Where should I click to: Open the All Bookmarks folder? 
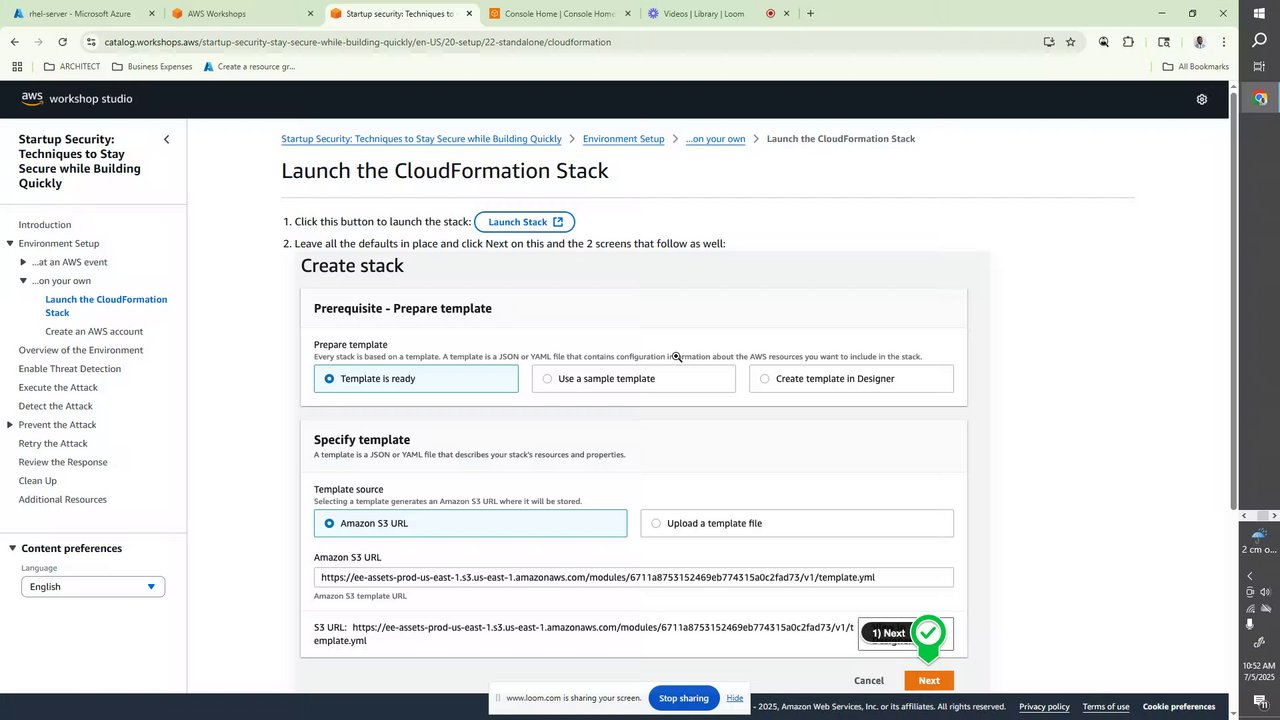(x=1195, y=66)
